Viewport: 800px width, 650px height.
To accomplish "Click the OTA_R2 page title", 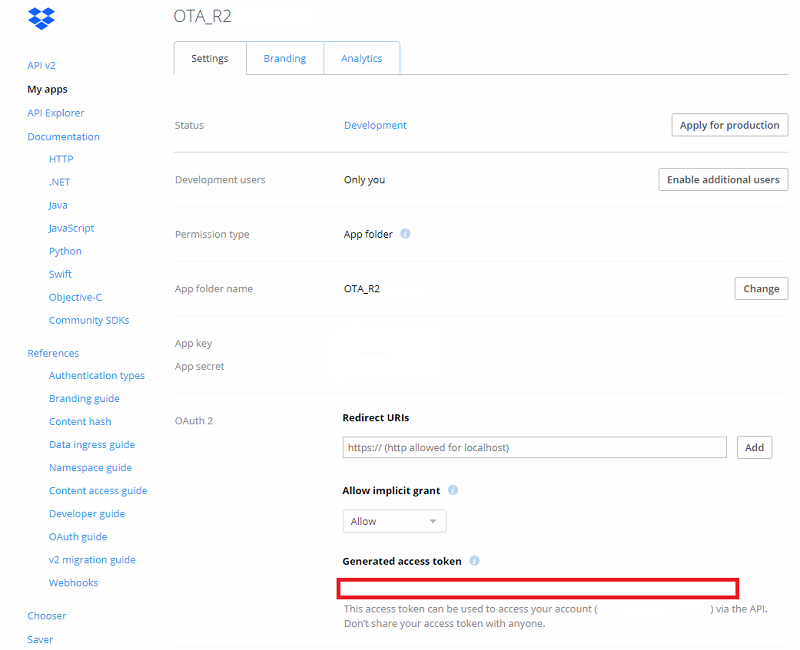I will [203, 16].
